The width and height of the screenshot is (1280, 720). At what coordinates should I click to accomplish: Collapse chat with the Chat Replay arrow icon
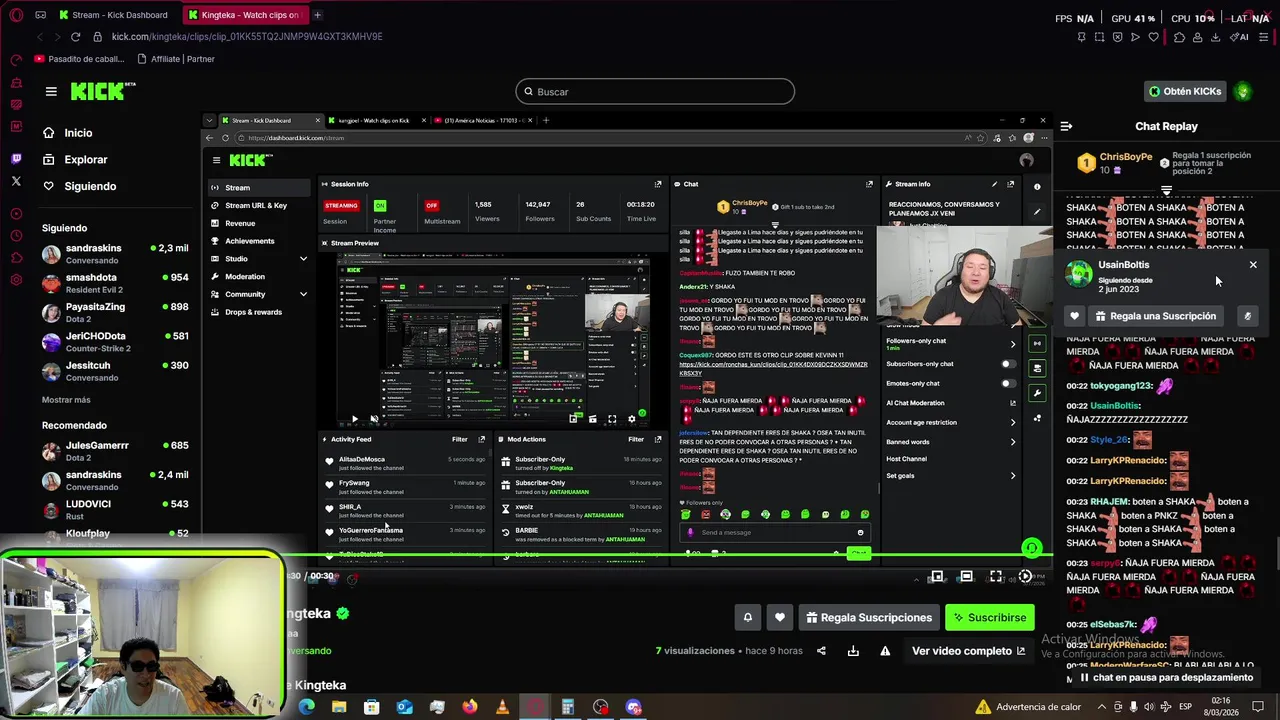click(1066, 126)
